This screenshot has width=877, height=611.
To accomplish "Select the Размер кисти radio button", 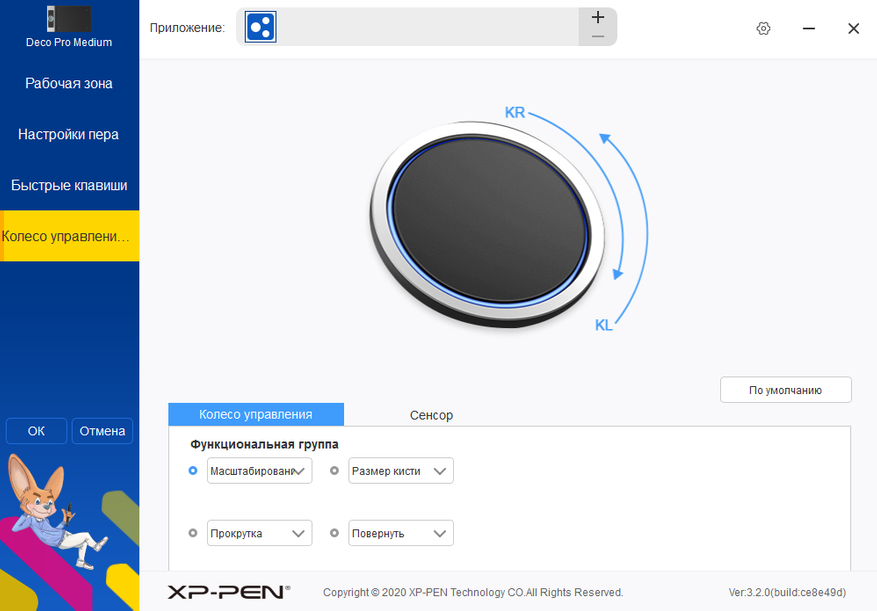I will pyautogui.click(x=334, y=471).
